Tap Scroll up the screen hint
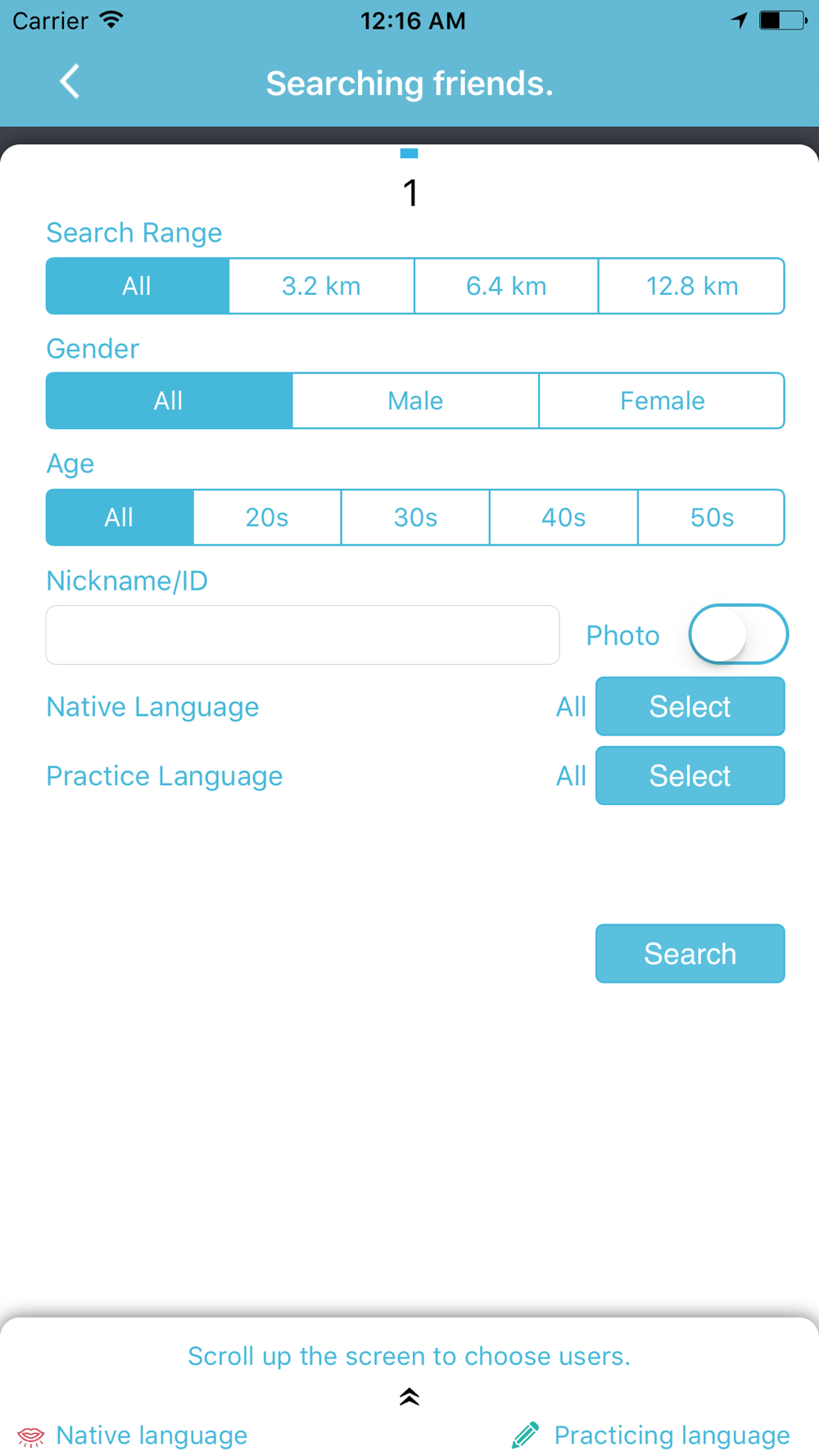Image resolution: width=819 pixels, height=1456 pixels. pos(409,1356)
